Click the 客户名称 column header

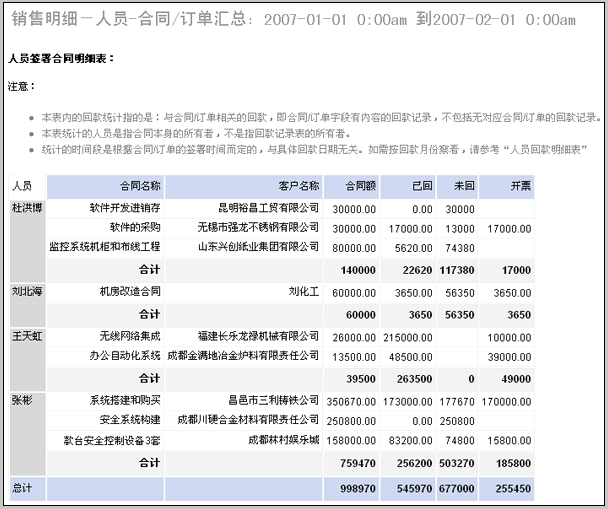pos(298,186)
